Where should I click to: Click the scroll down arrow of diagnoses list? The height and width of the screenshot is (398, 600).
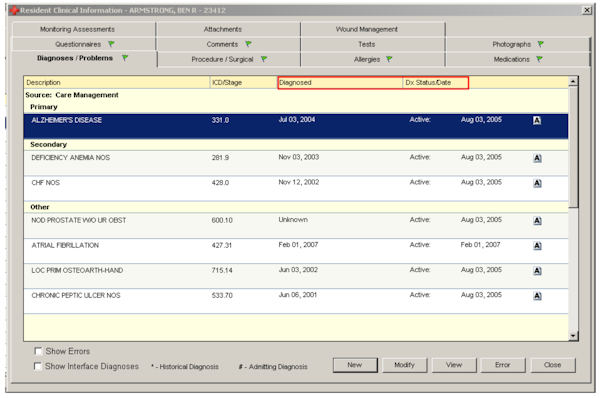[x=573, y=336]
